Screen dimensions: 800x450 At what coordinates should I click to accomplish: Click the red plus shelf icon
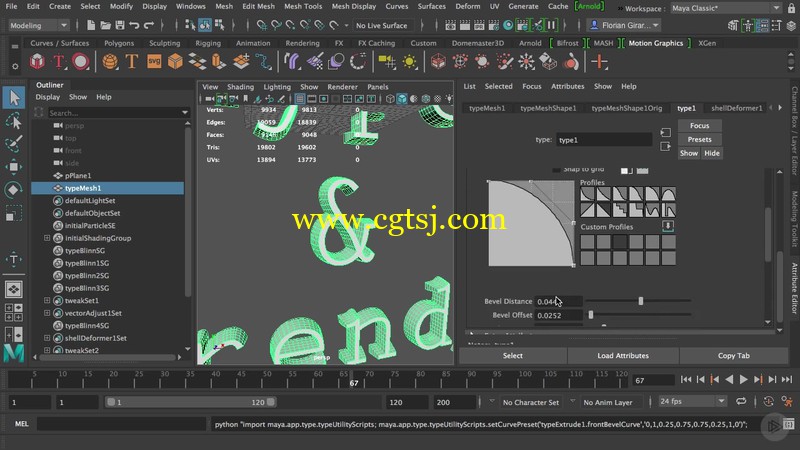click(599, 62)
